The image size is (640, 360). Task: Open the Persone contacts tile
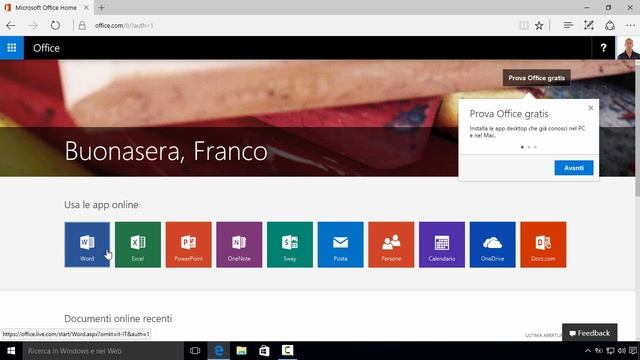pyautogui.click(x=391, y=244)
